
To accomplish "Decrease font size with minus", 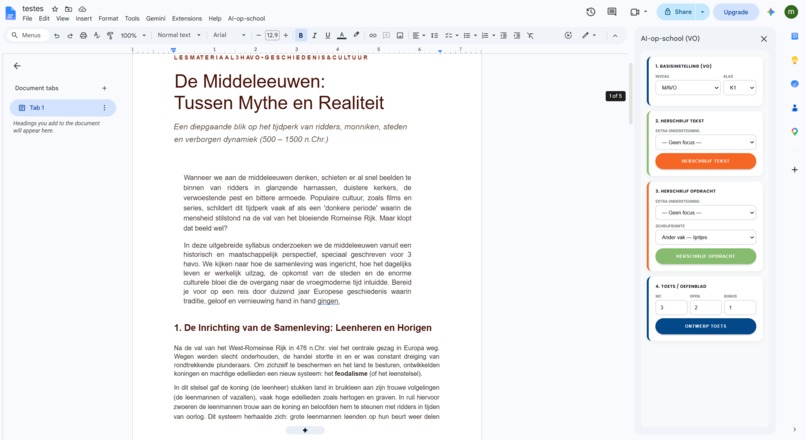I will pos(259,35).
